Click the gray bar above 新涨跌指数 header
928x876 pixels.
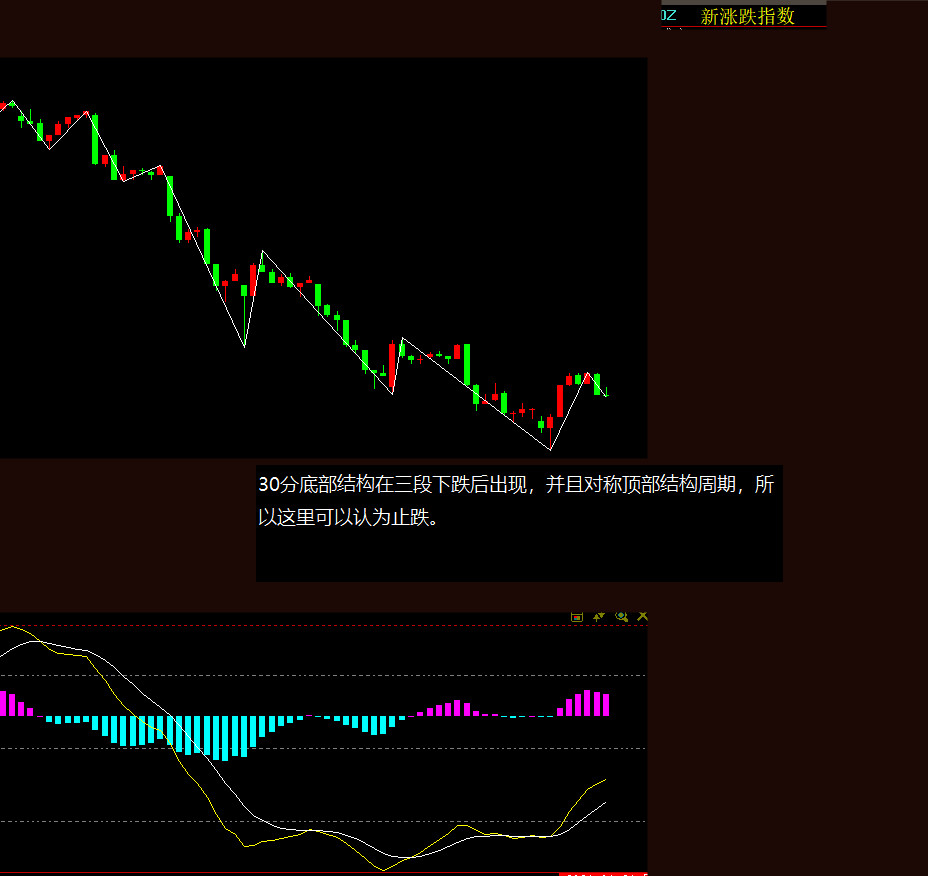[x=743, y=3]
